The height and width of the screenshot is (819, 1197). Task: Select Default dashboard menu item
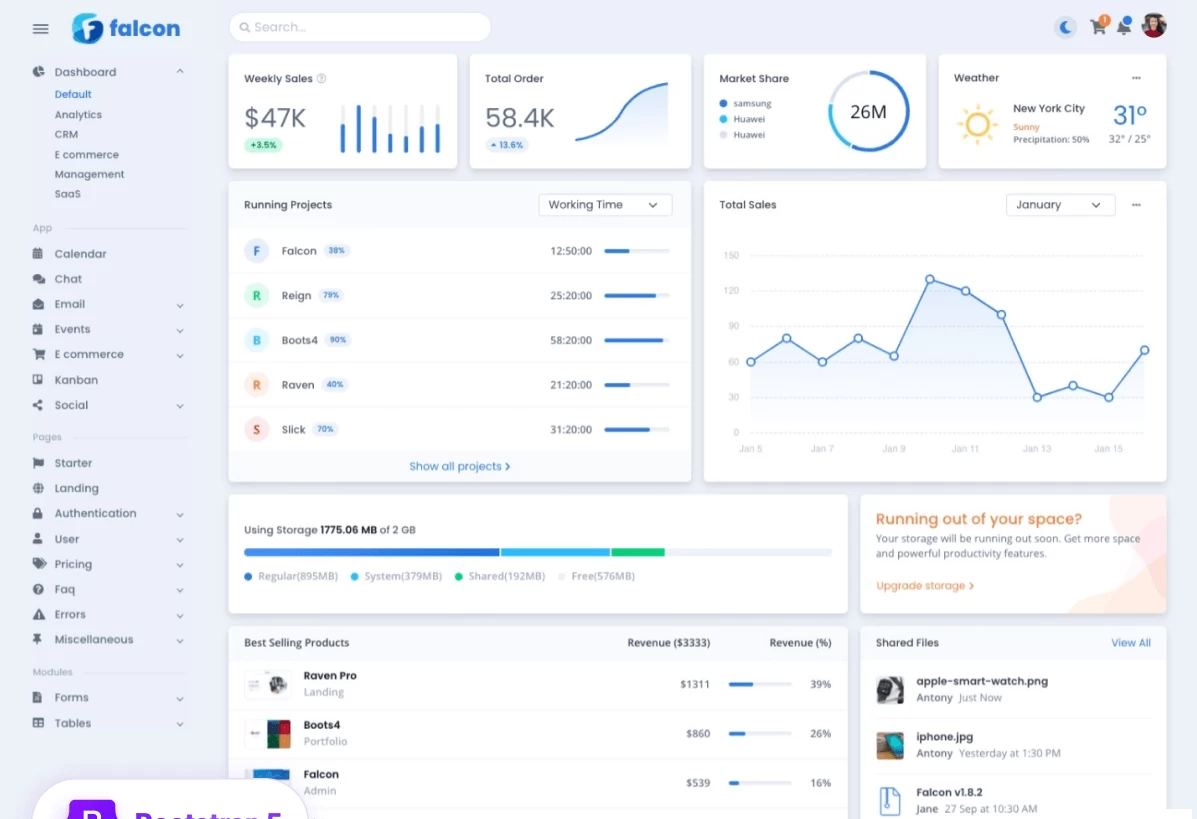pos(73,94)
